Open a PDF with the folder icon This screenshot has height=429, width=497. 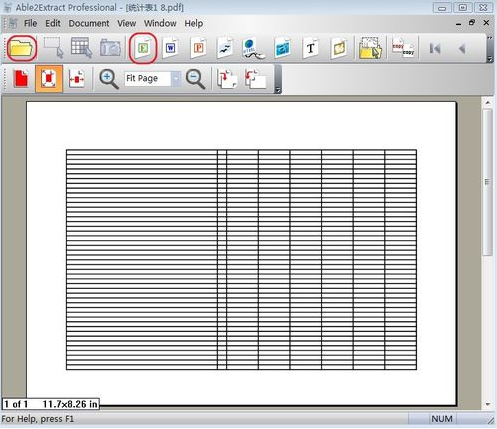[22, 48]
